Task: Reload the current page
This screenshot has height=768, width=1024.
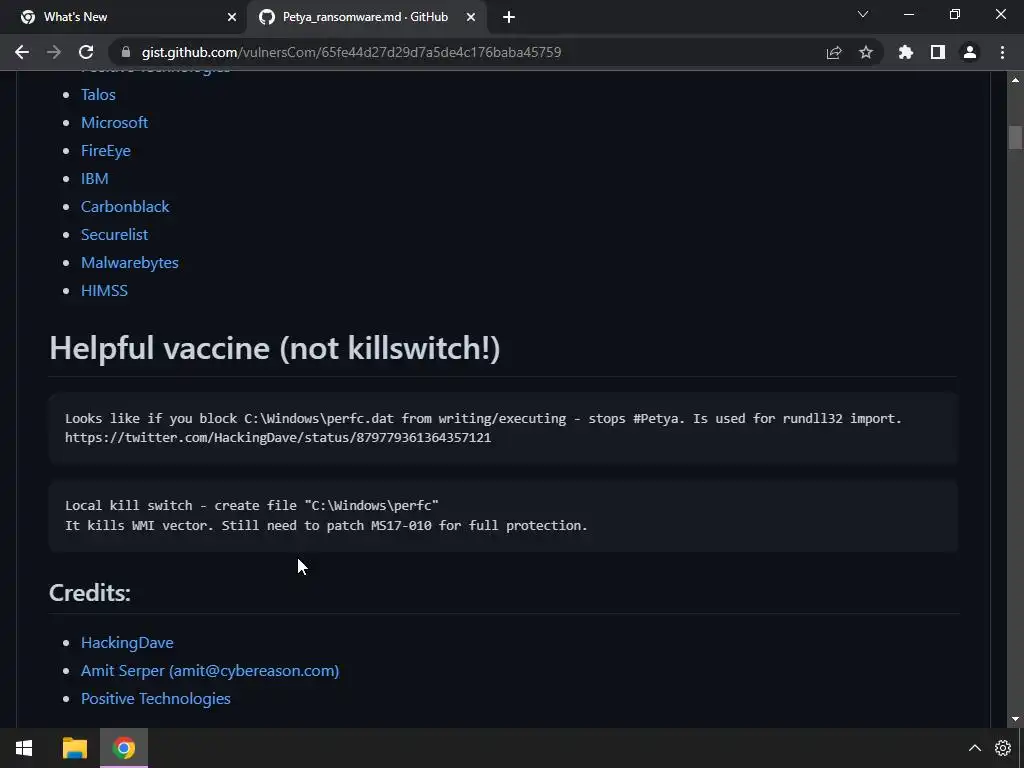Action: click(86, 52)
